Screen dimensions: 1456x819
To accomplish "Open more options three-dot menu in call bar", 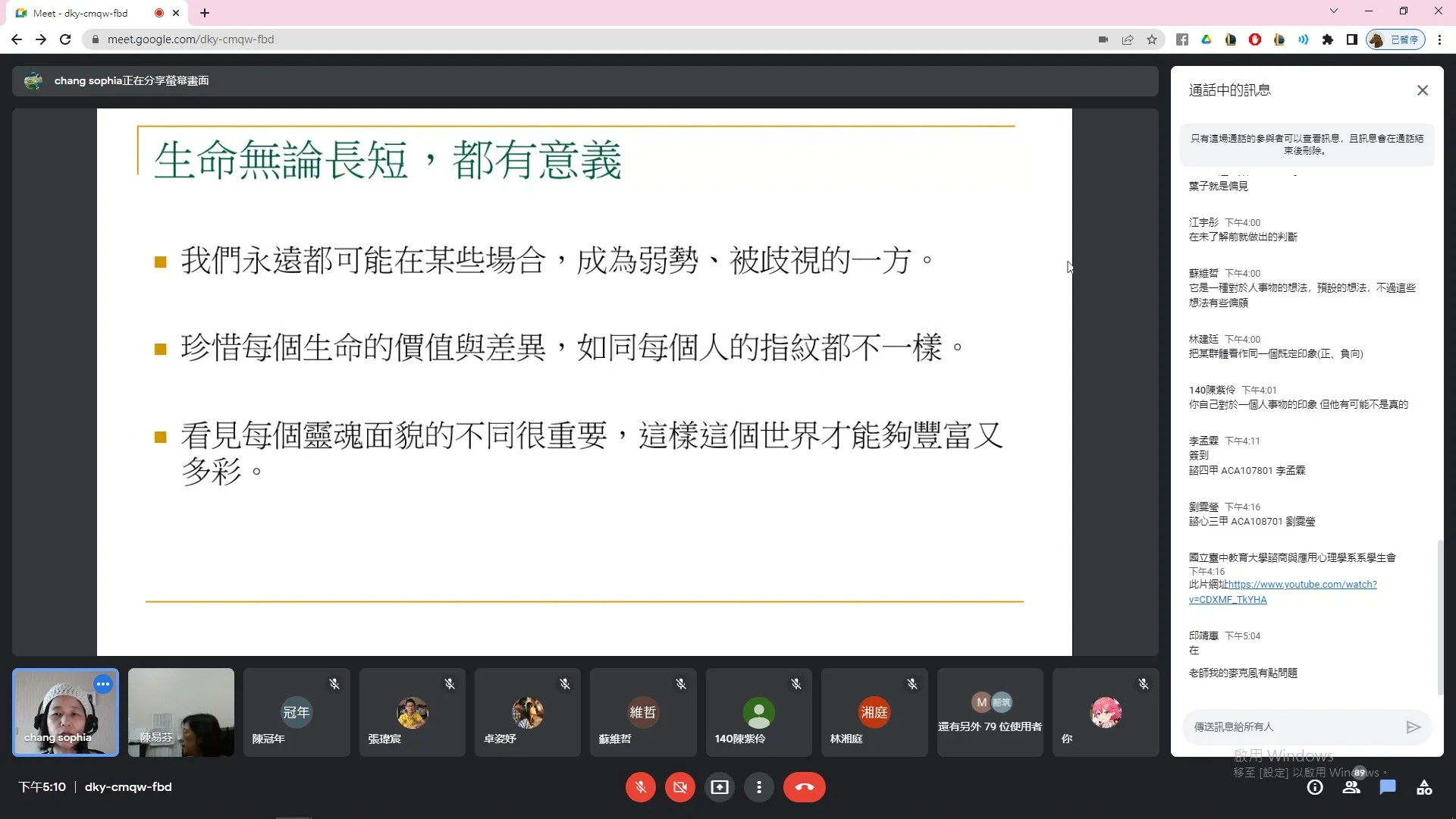I will point(759,787).
